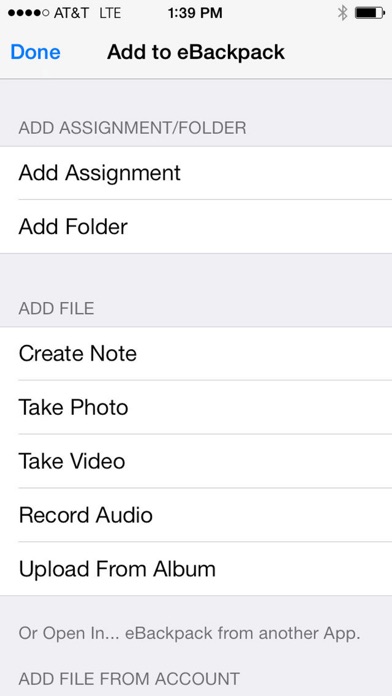The image size is (392, 696).
Task: Tap the battery indicator icon
Action: tap(370, 13)
